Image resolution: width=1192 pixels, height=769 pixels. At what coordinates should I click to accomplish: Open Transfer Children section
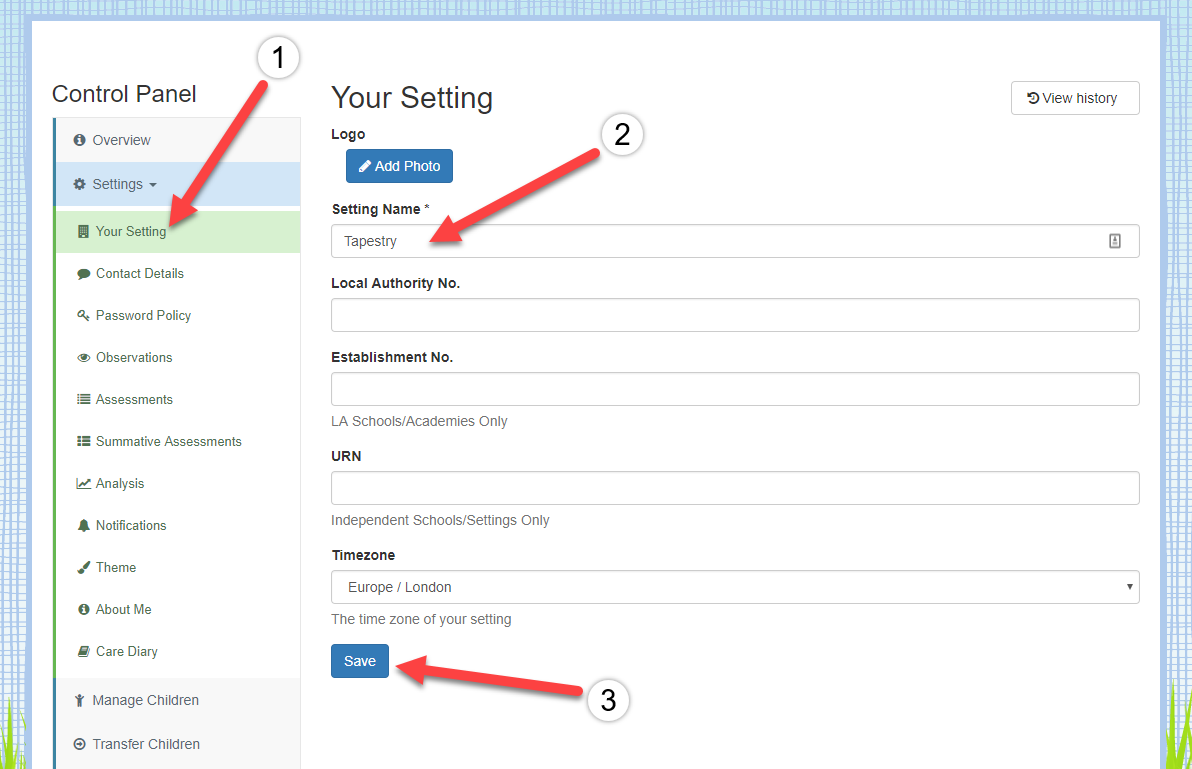pos(179,744)
